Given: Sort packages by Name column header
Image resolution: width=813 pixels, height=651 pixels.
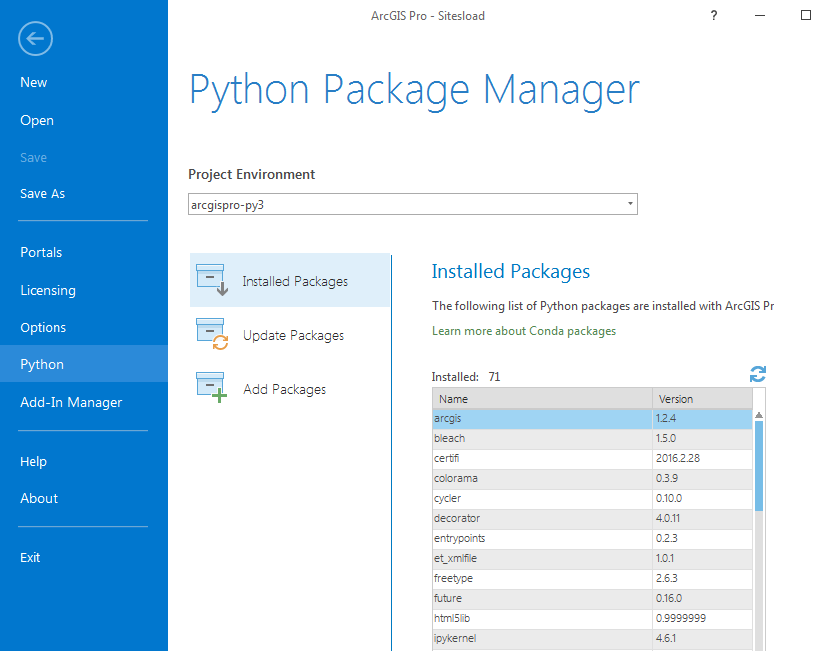Looking at the screenshot, I should (541, 399).
